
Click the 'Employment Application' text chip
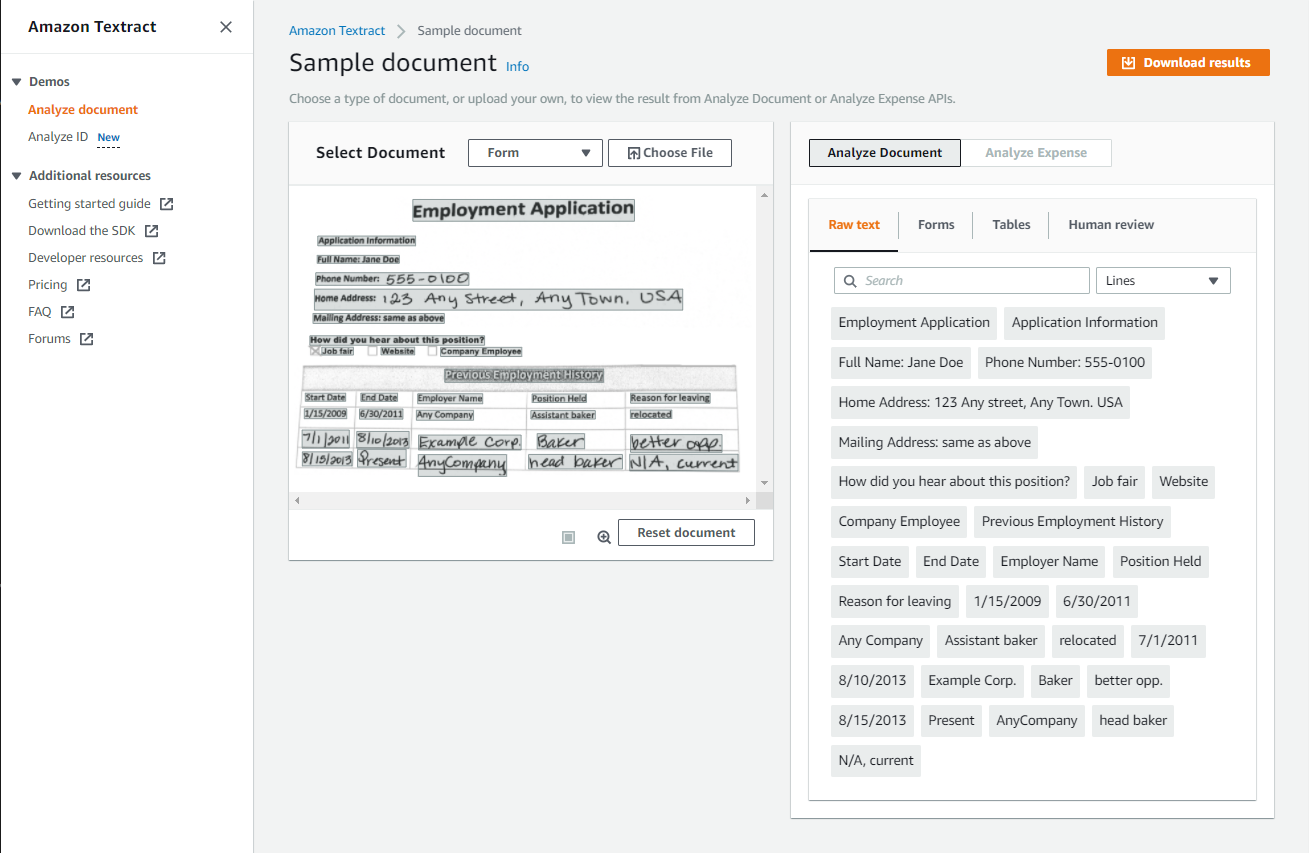point(914,323)
